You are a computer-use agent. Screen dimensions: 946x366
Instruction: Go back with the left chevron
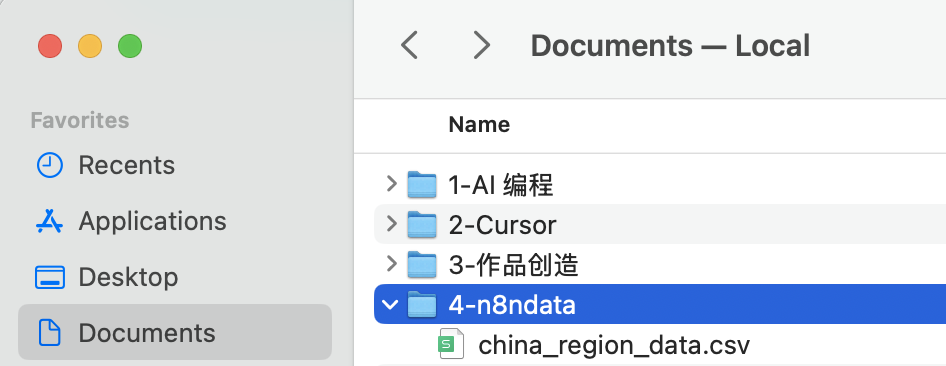(409, 45)
